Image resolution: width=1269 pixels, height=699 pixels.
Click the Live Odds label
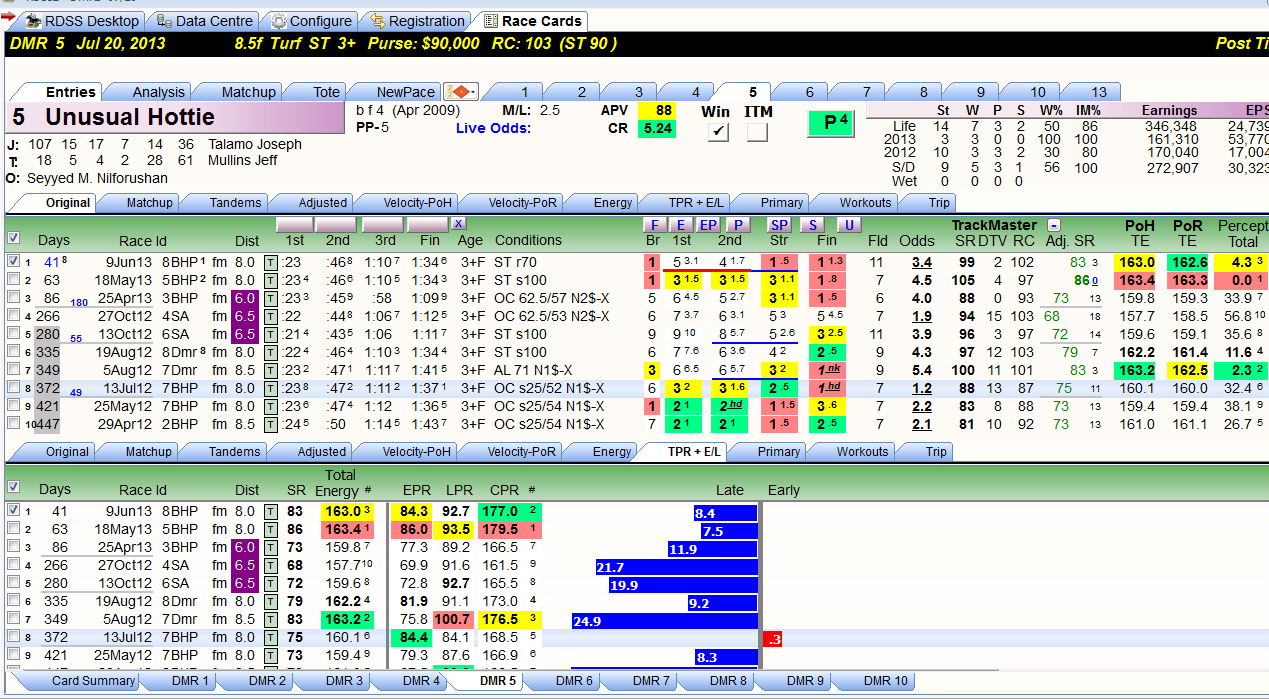coord(493,128)
